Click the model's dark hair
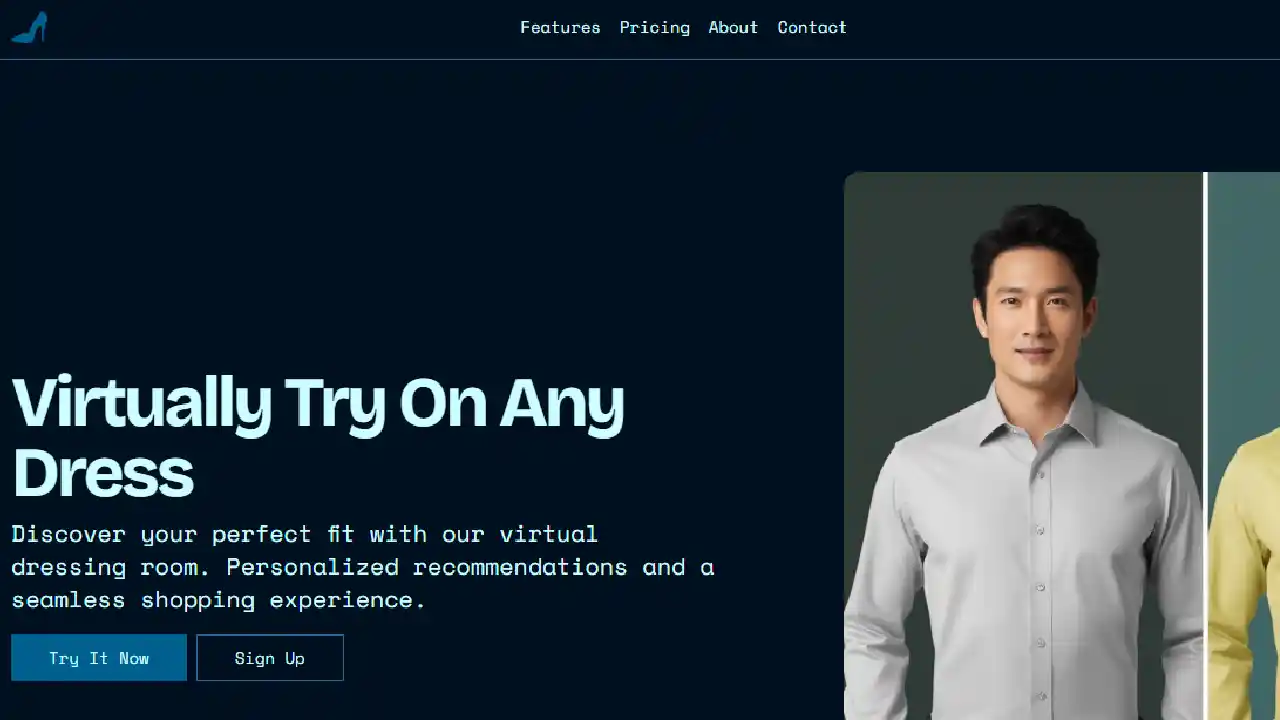 coord(1034,238)
